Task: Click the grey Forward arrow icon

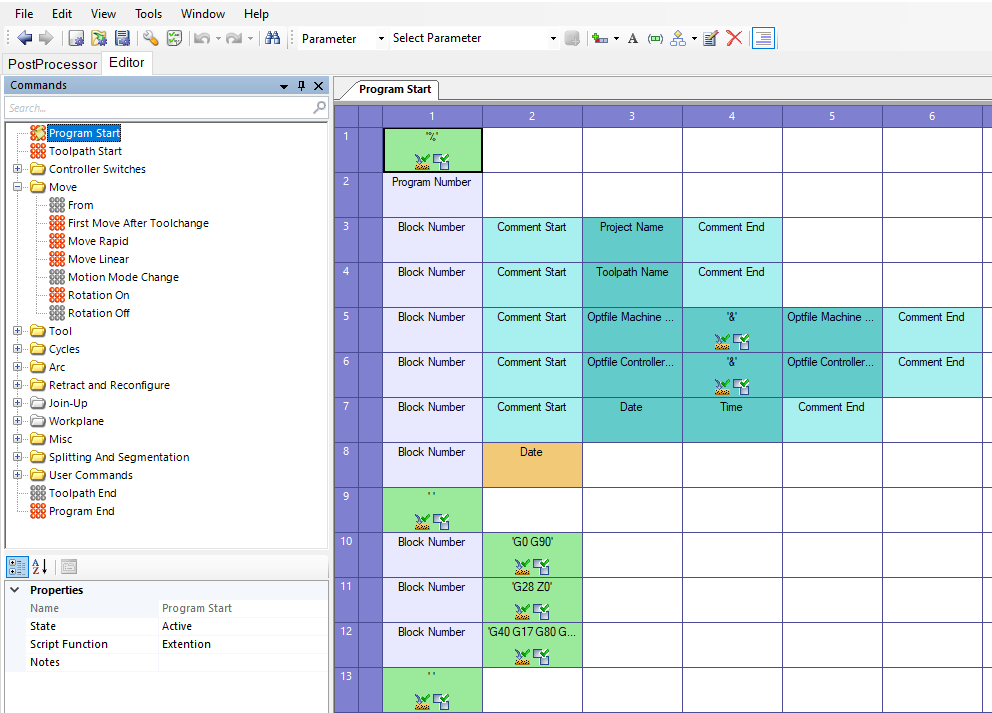Action: (x=46, y=38)
